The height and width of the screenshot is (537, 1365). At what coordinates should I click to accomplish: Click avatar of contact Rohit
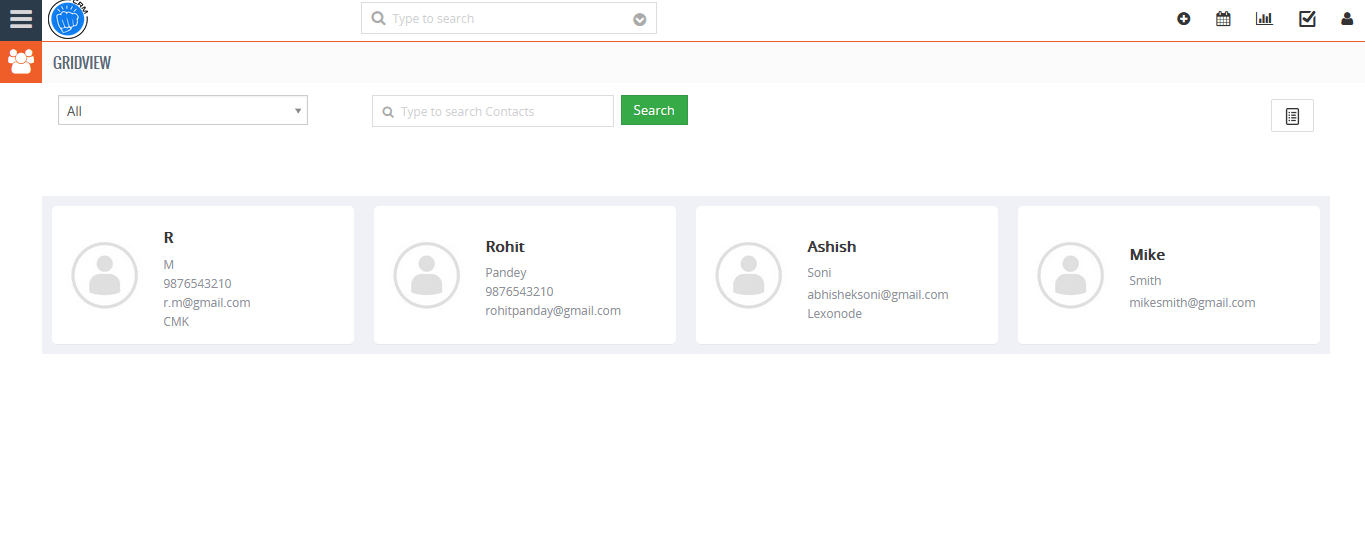[427, 275]
